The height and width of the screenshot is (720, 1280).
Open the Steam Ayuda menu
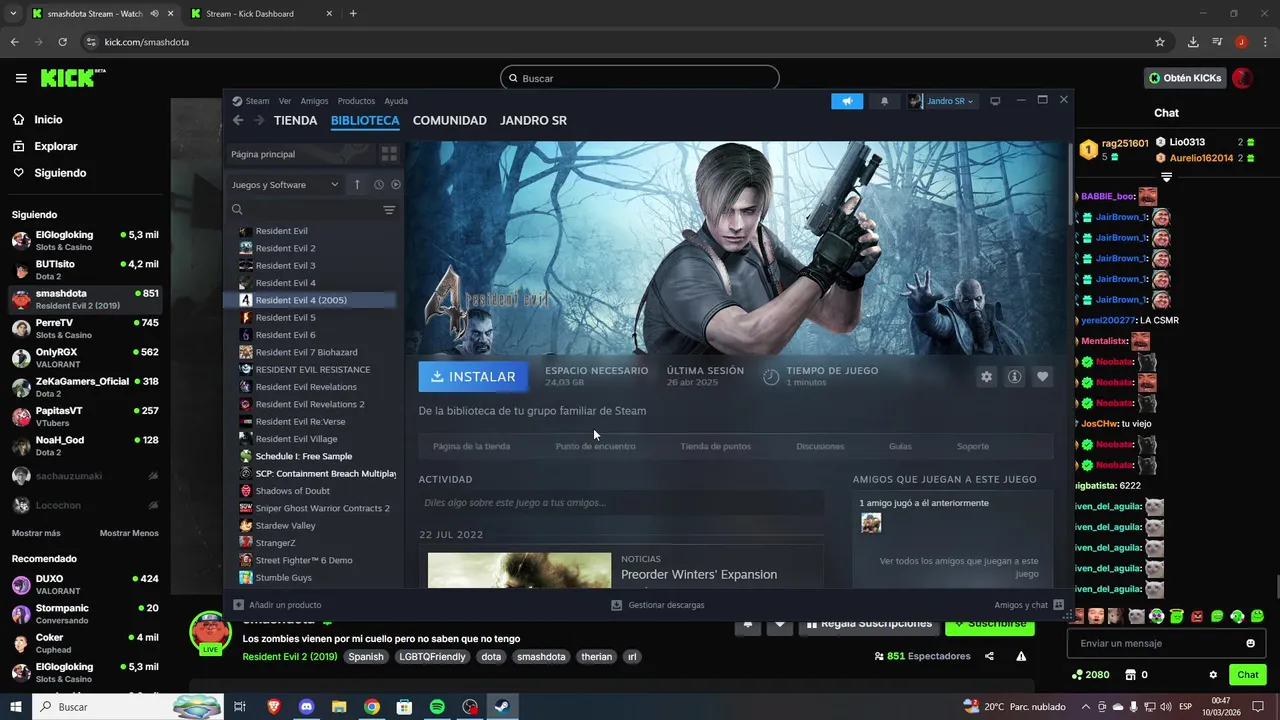396,101
